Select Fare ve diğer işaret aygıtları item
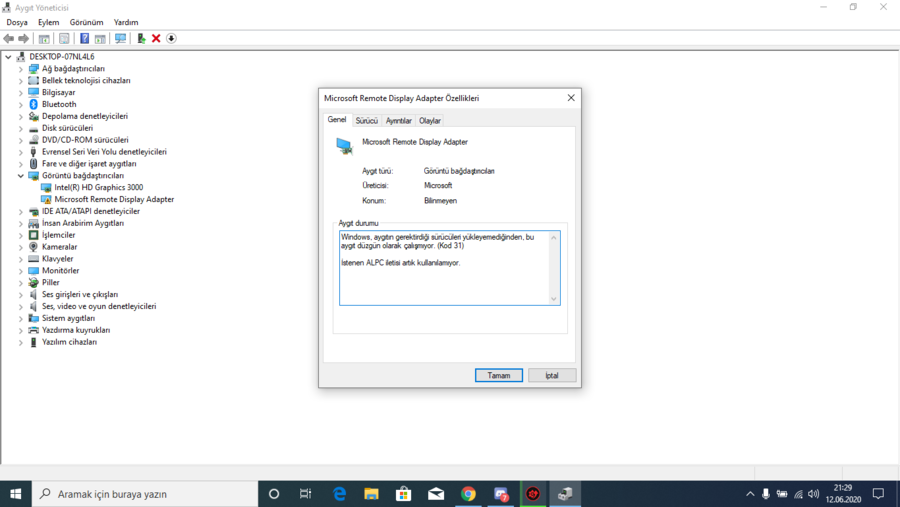 point(89,164)
